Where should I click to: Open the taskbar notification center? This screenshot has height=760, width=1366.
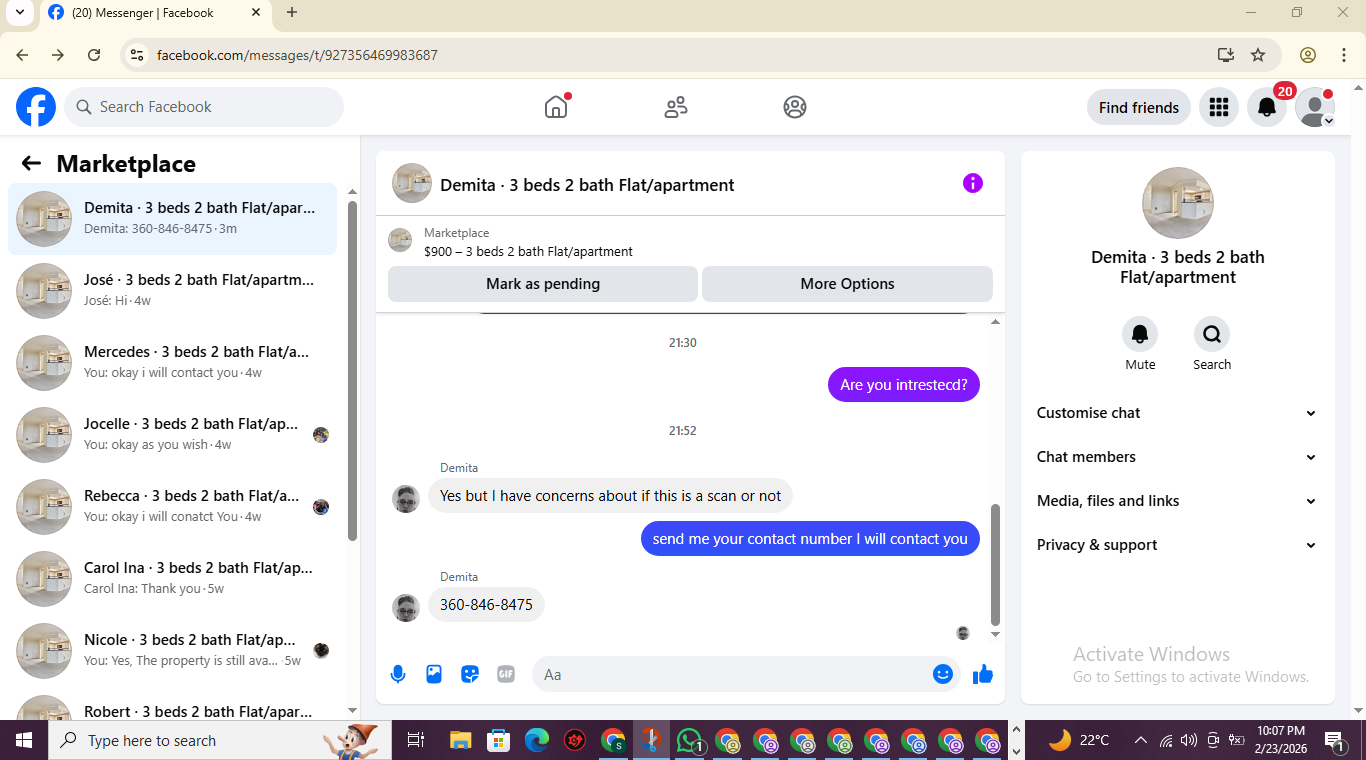coord(1334,740)
